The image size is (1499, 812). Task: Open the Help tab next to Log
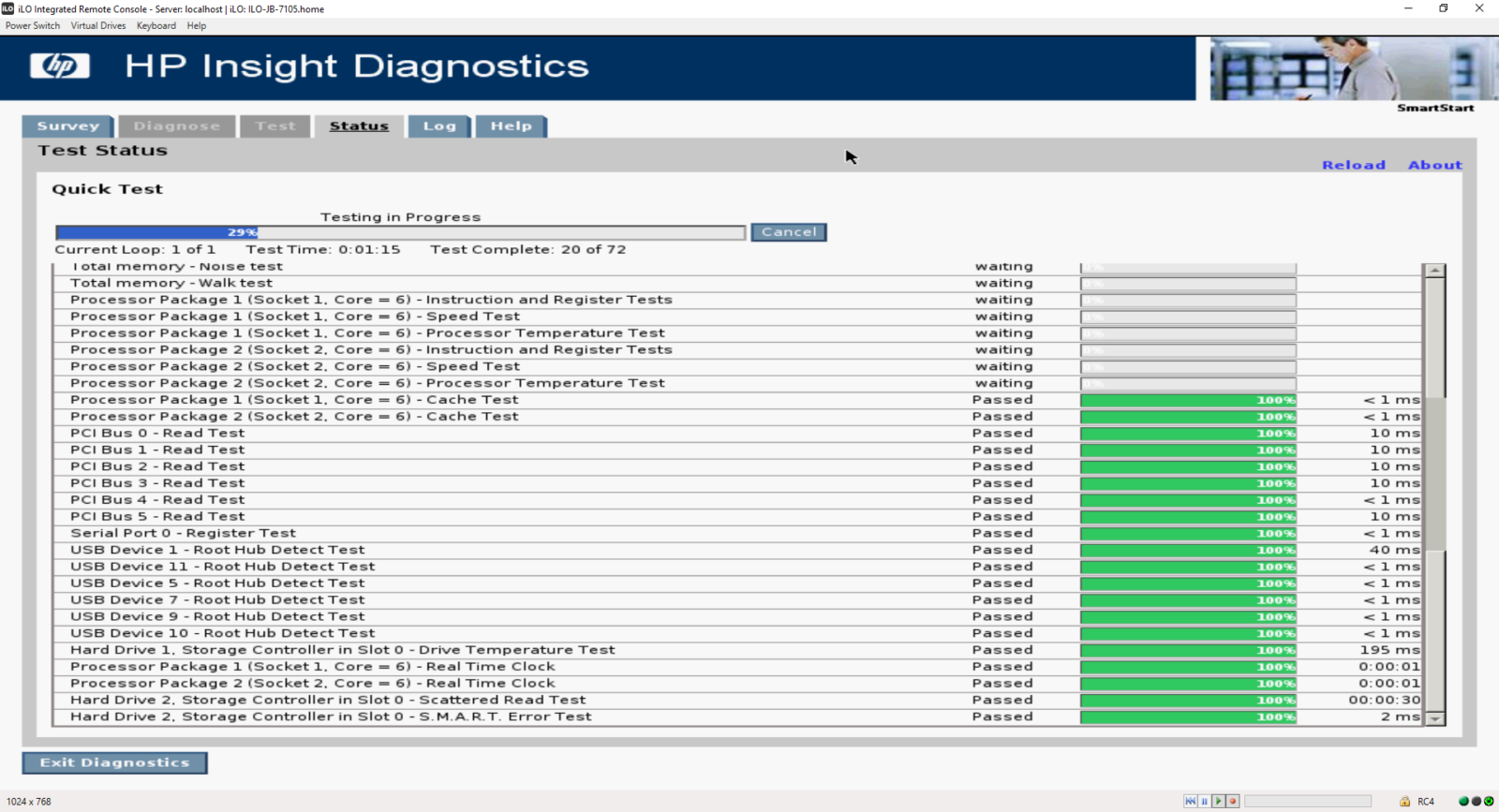point(512,126)
